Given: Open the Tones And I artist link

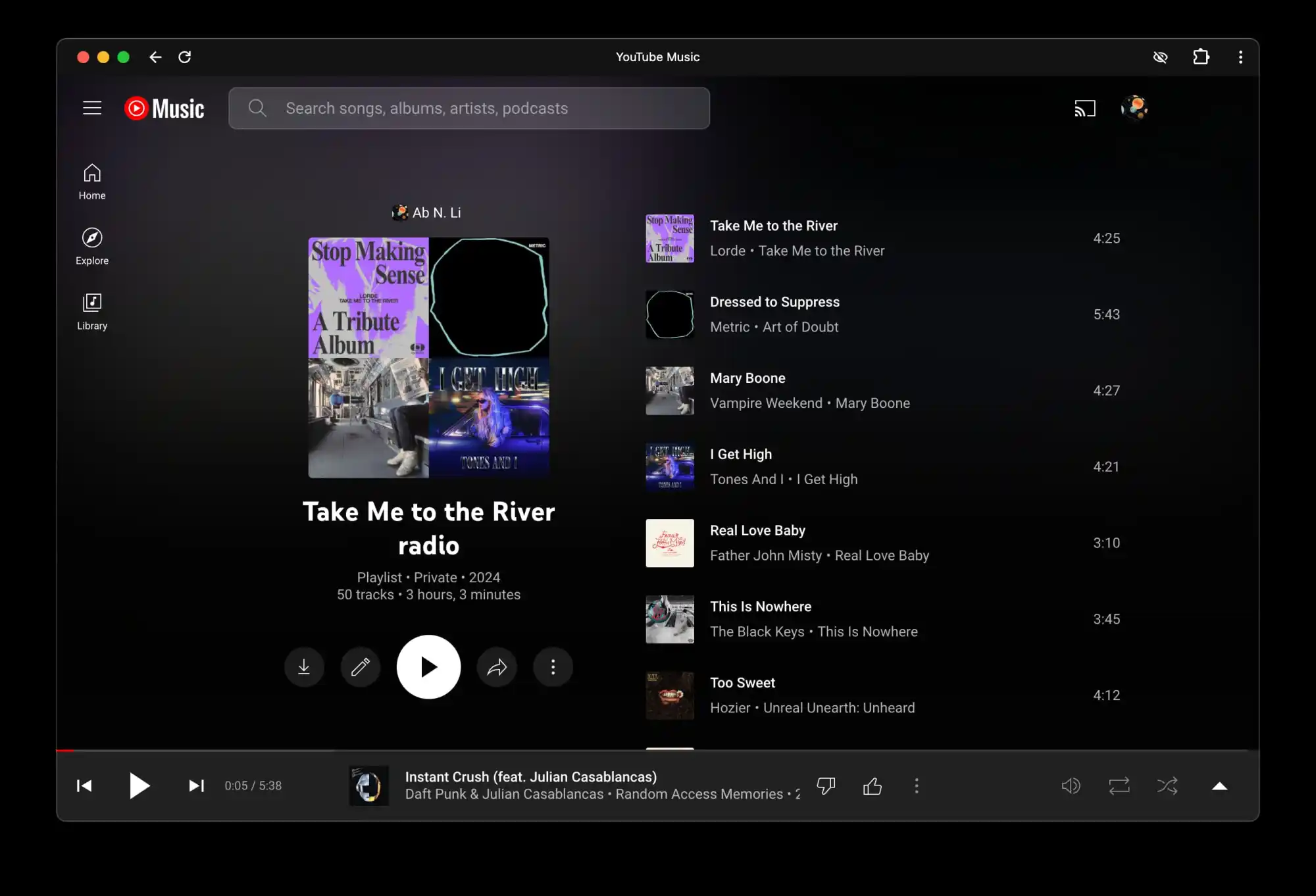Looking at the screenshot, I should [747, 480].
